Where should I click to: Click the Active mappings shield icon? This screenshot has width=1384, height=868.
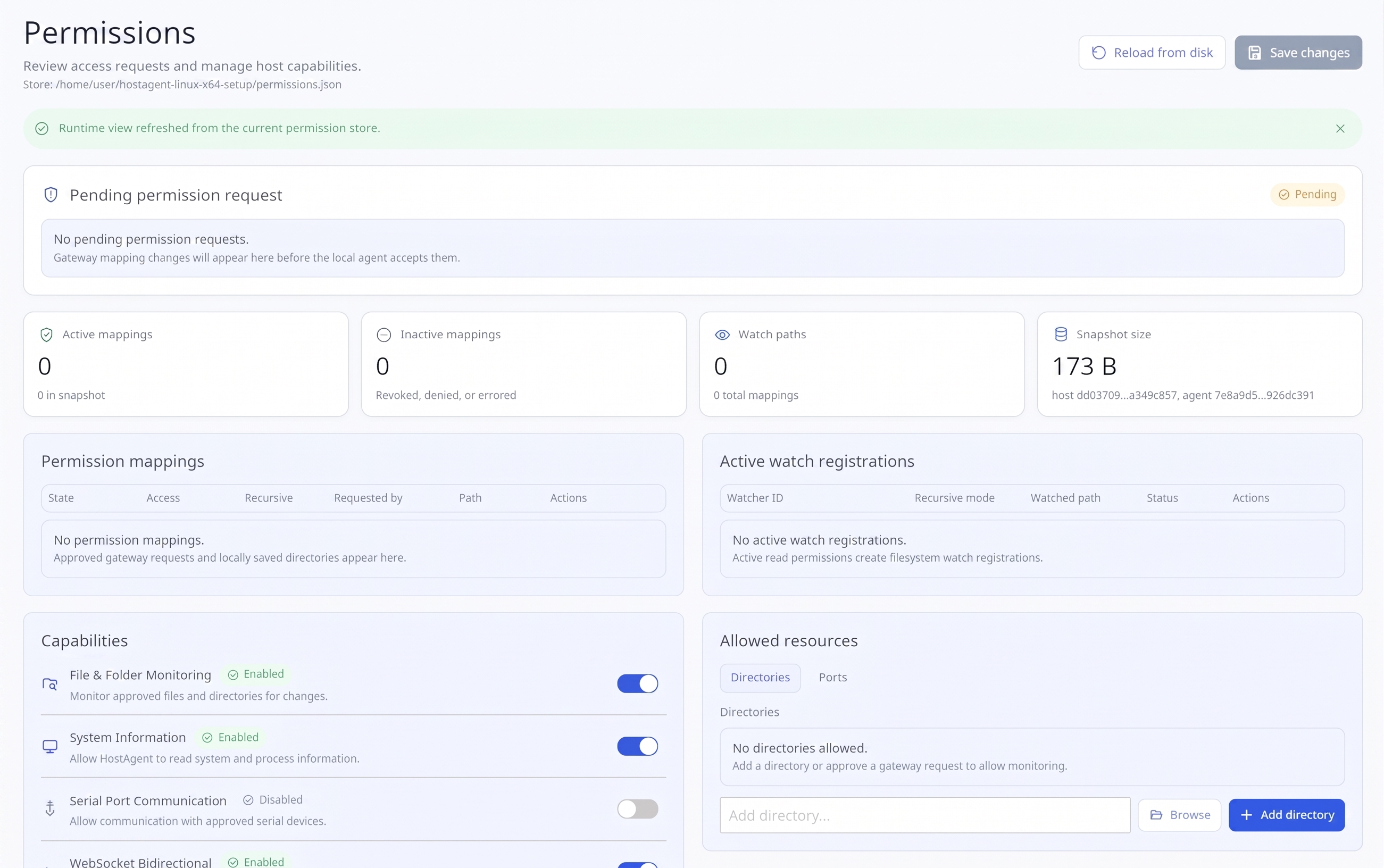click(x=46, y=335)
